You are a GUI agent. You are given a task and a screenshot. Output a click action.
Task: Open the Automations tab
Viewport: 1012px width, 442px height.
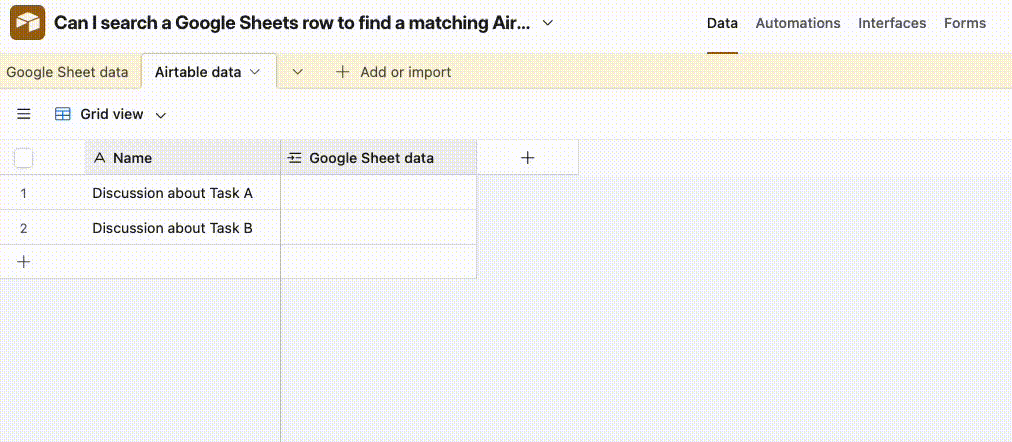(x=798, y=23)
